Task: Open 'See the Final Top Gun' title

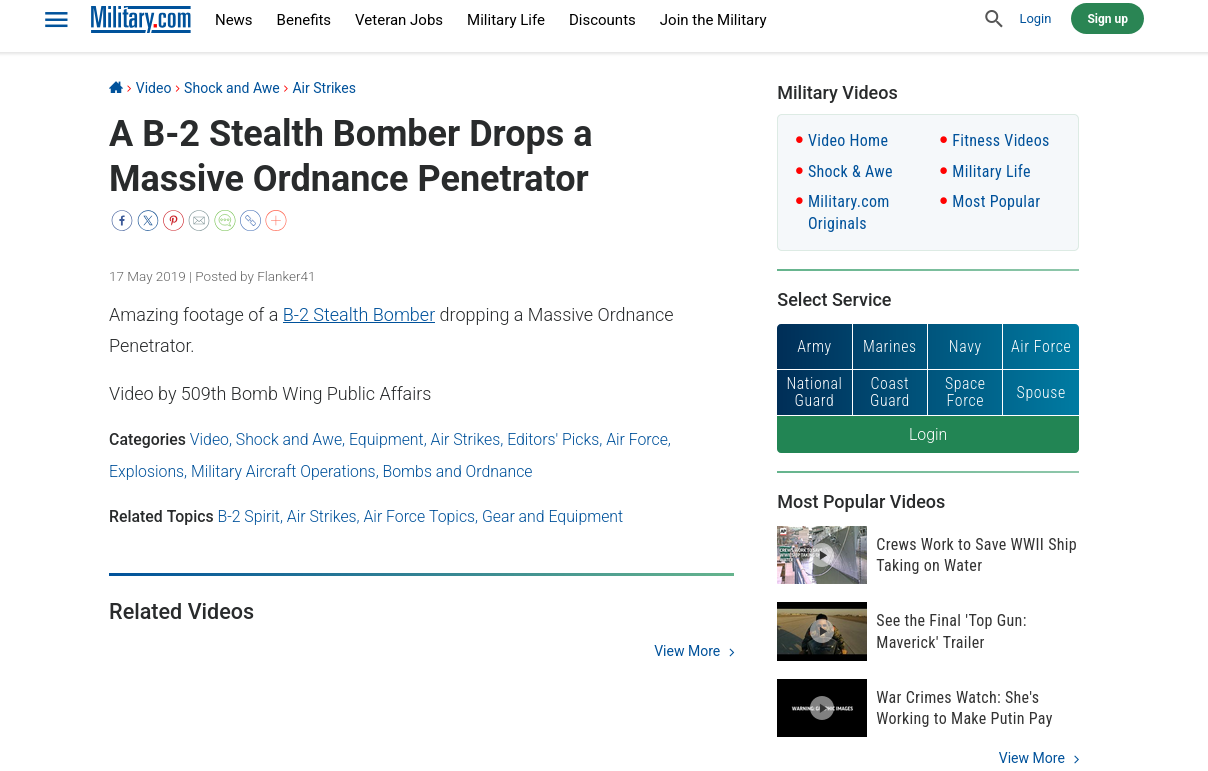Action: (x=951, y=631)
